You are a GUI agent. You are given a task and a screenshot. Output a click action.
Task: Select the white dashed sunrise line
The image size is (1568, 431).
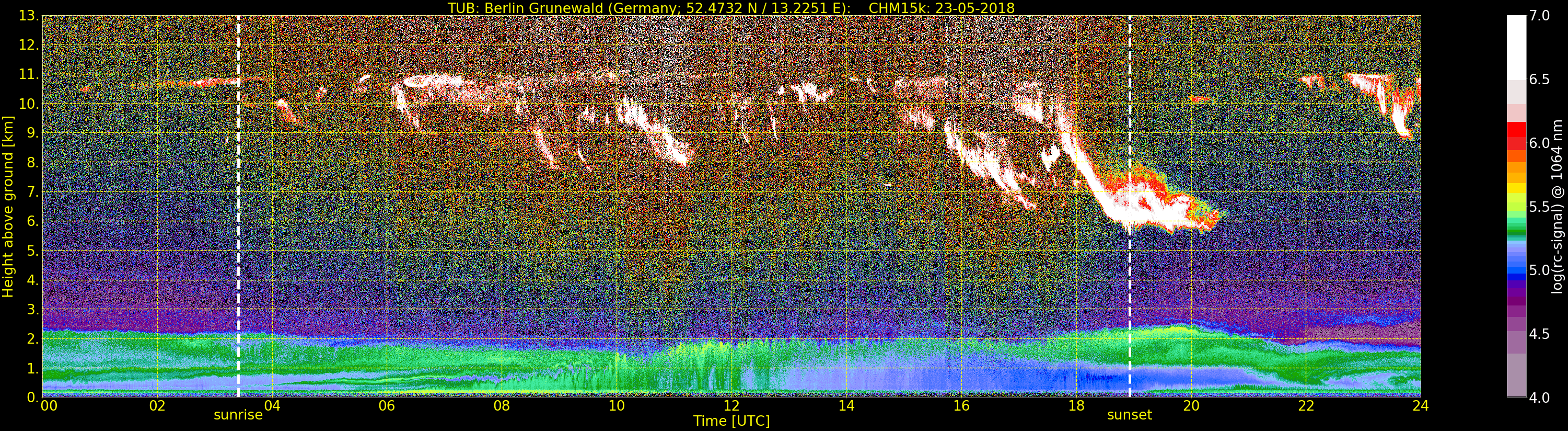238,206
